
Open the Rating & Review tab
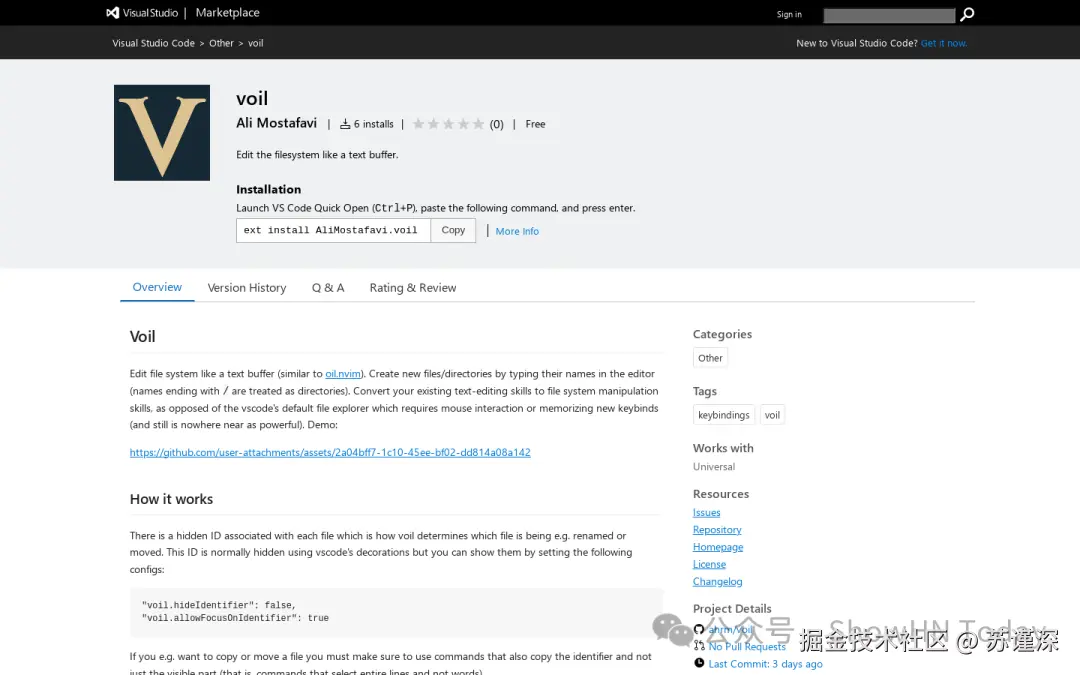click(x=413, y=288)
